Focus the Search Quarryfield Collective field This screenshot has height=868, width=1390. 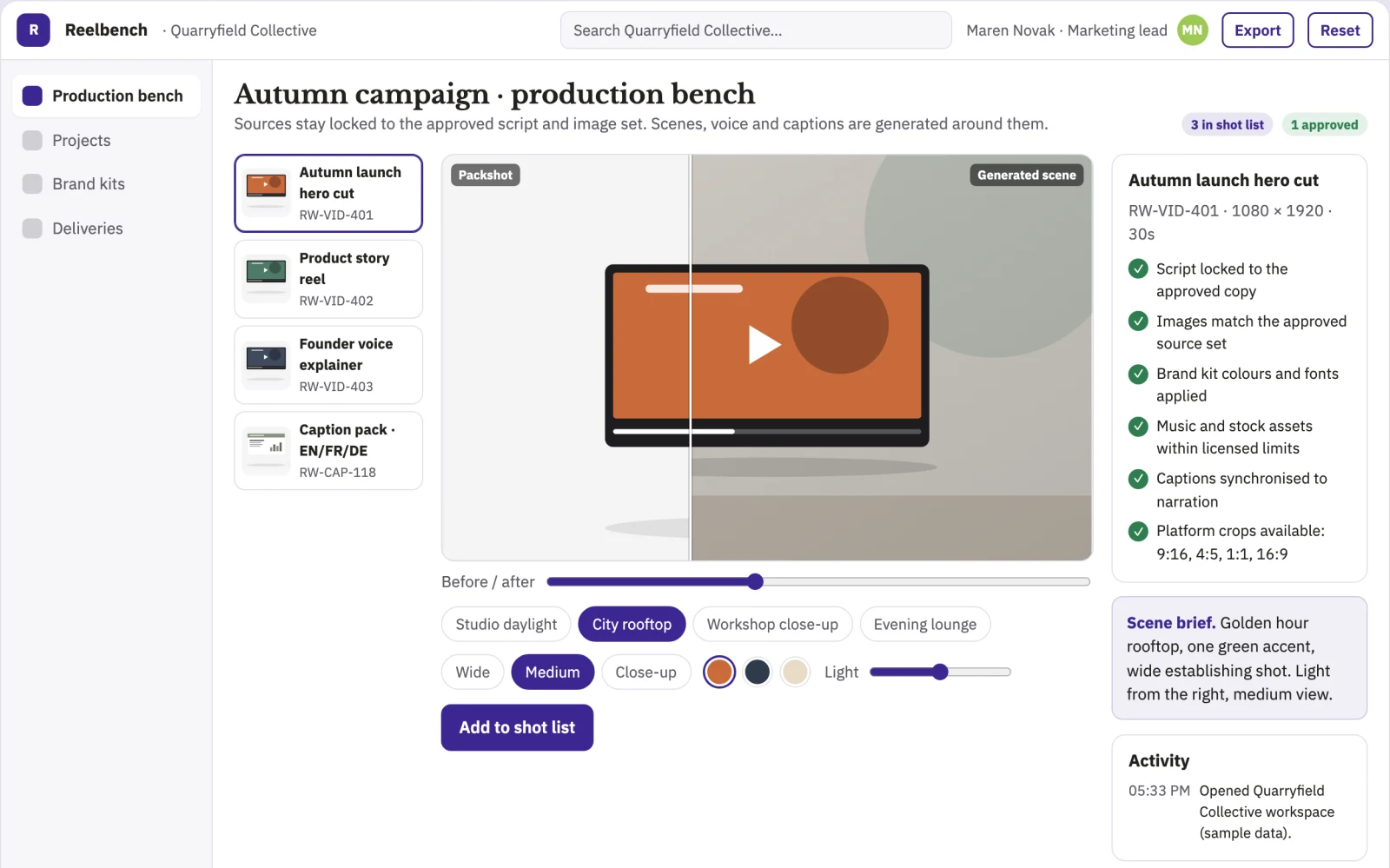click(756, 30)
